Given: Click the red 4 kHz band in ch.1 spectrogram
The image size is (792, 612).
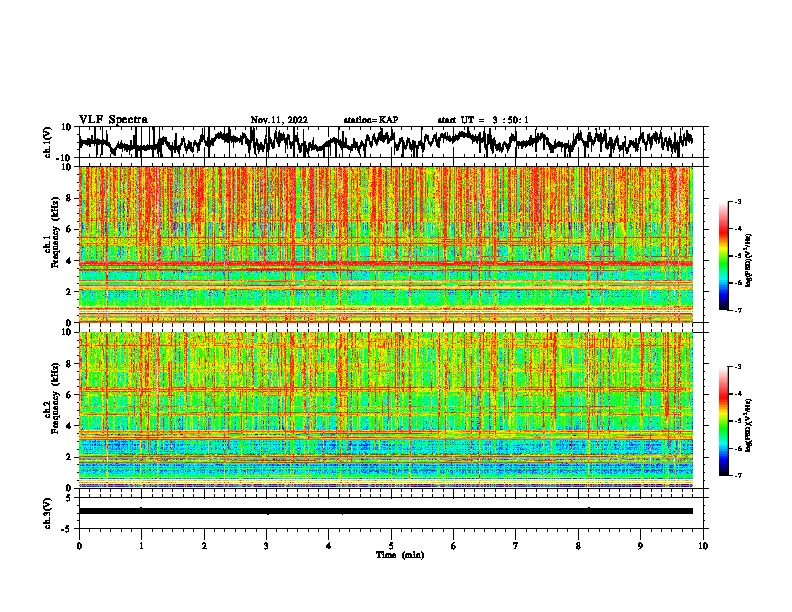Looking at the screenshot, I should [385, 264].
